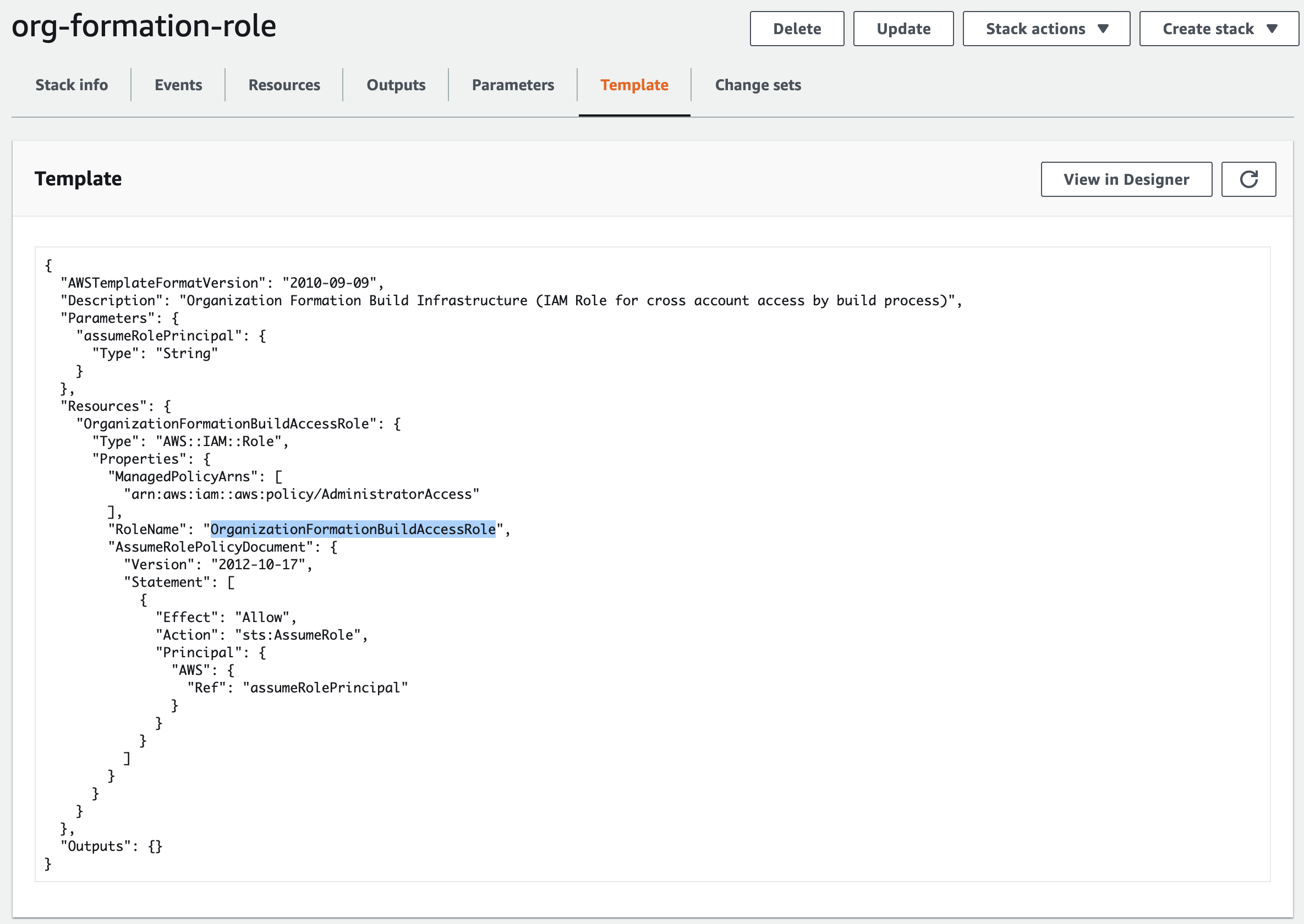Click the refresh template icon
The image size is (1304, 924).
click(x=1248, y=179)
